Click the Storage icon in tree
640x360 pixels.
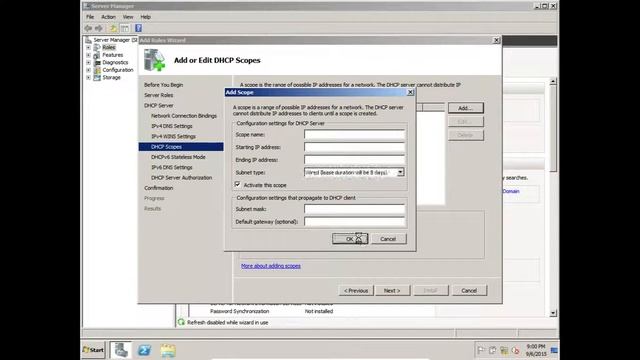coord(97,78)
